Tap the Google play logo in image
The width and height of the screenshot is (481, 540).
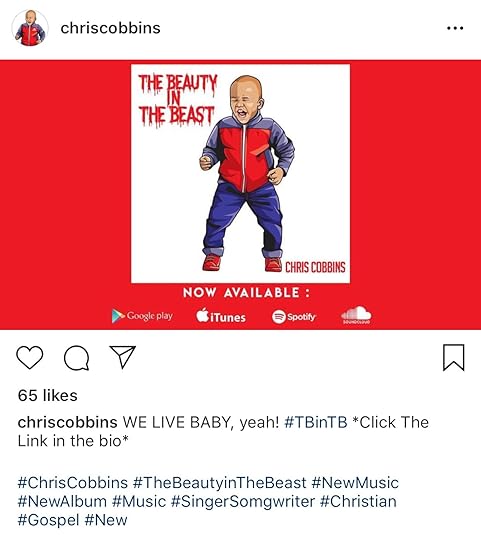point(142,316)
